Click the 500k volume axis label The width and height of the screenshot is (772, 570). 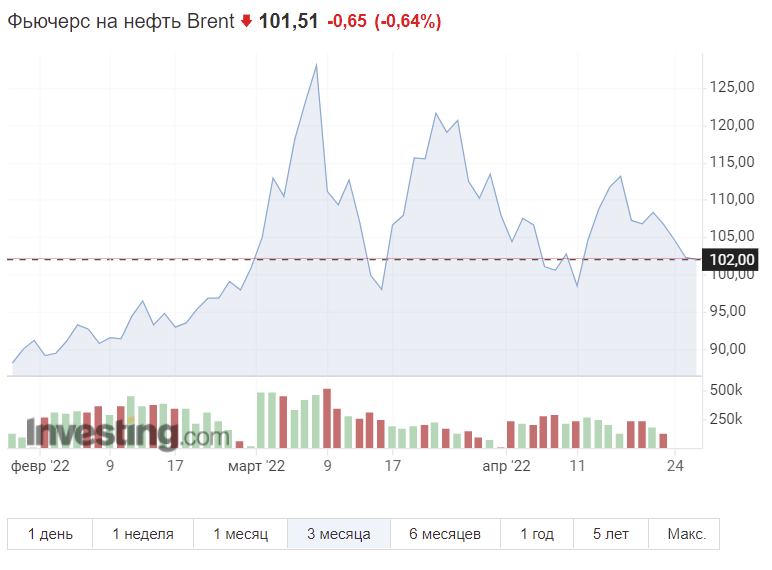pos(725,390)
